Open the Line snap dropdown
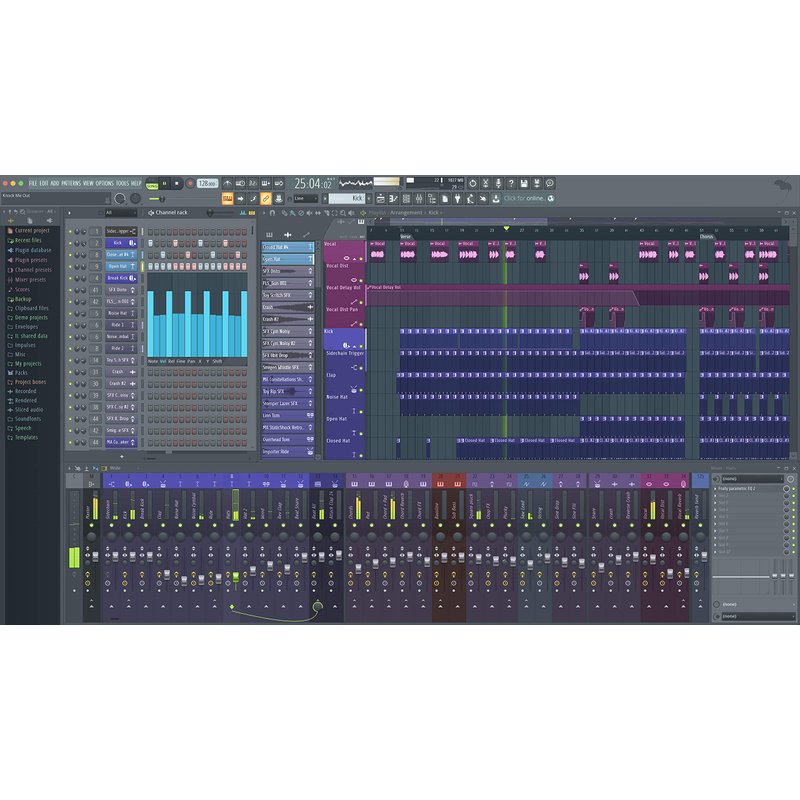This screenshot has width=800, height=800. click(x=306, y=198)
